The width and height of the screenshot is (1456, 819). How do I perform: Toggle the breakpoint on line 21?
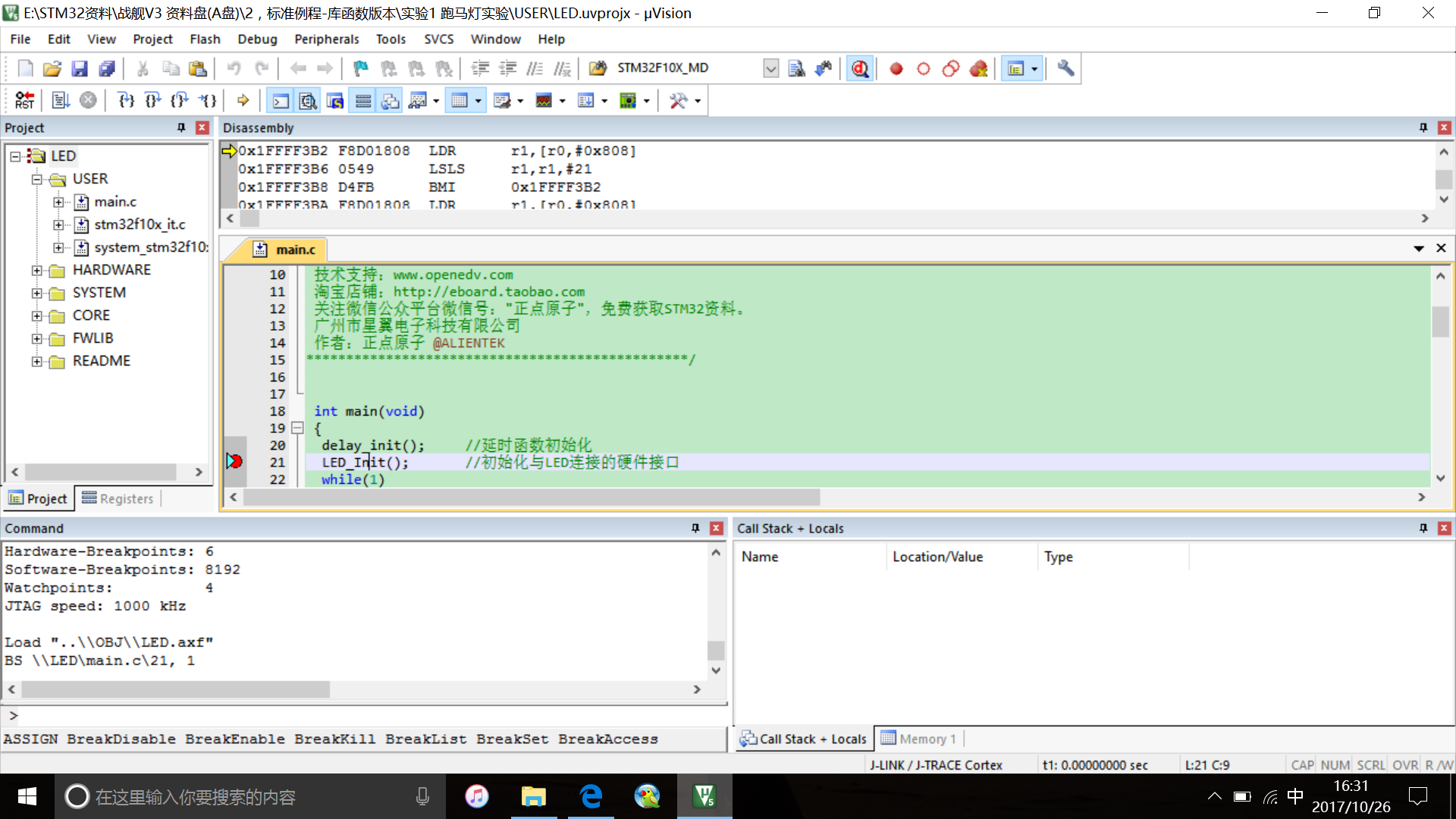click(x=235, y=461)
